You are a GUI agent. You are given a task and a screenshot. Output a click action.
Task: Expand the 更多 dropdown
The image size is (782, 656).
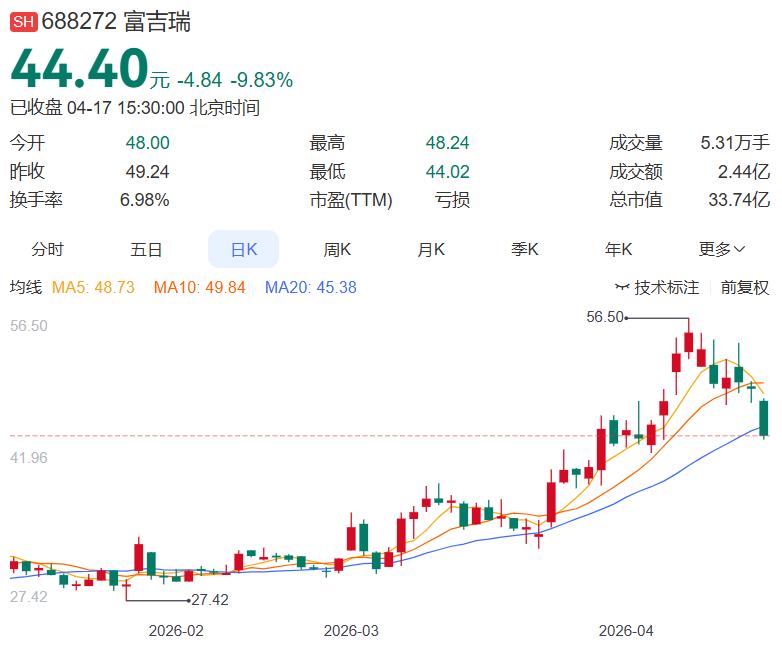point(721,248)
